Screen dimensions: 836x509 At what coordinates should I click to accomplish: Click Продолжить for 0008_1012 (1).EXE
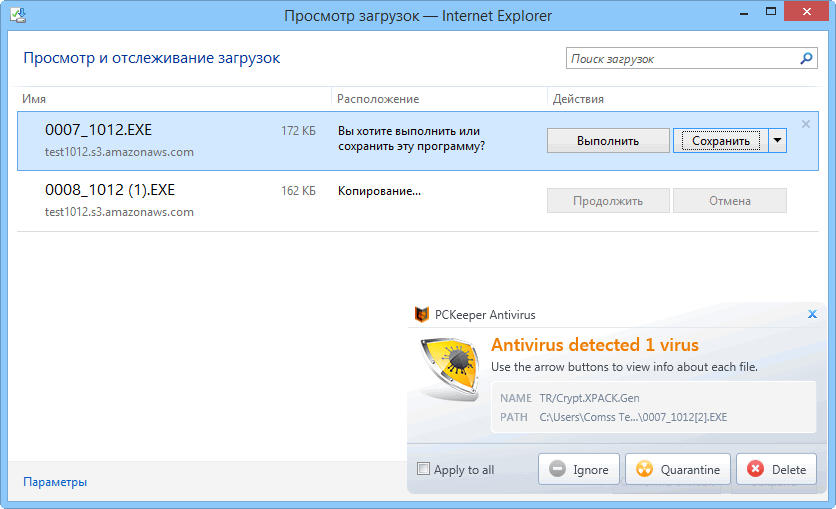click(x=608, y=200)
